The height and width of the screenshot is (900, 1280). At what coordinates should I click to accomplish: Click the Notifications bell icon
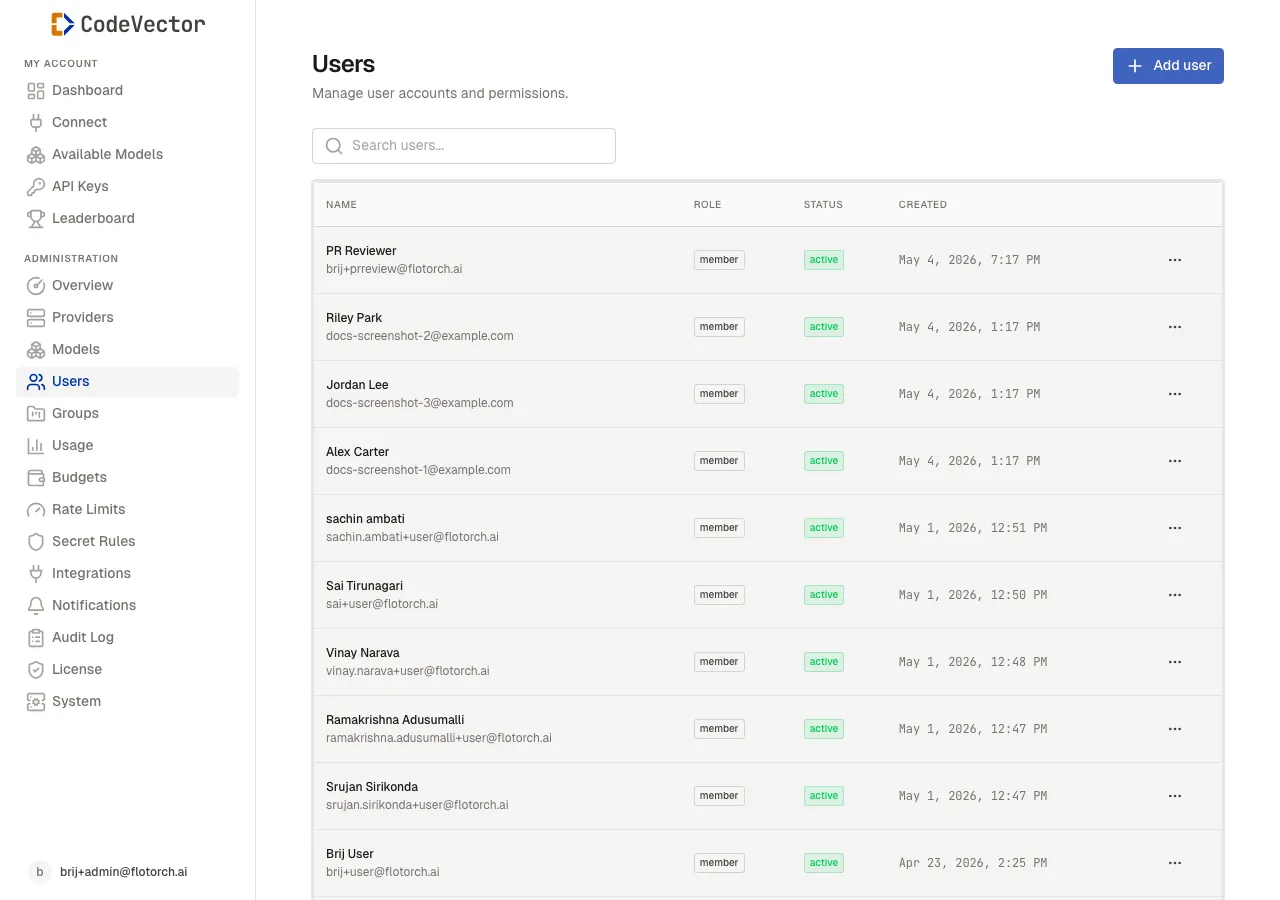[36, 606]
